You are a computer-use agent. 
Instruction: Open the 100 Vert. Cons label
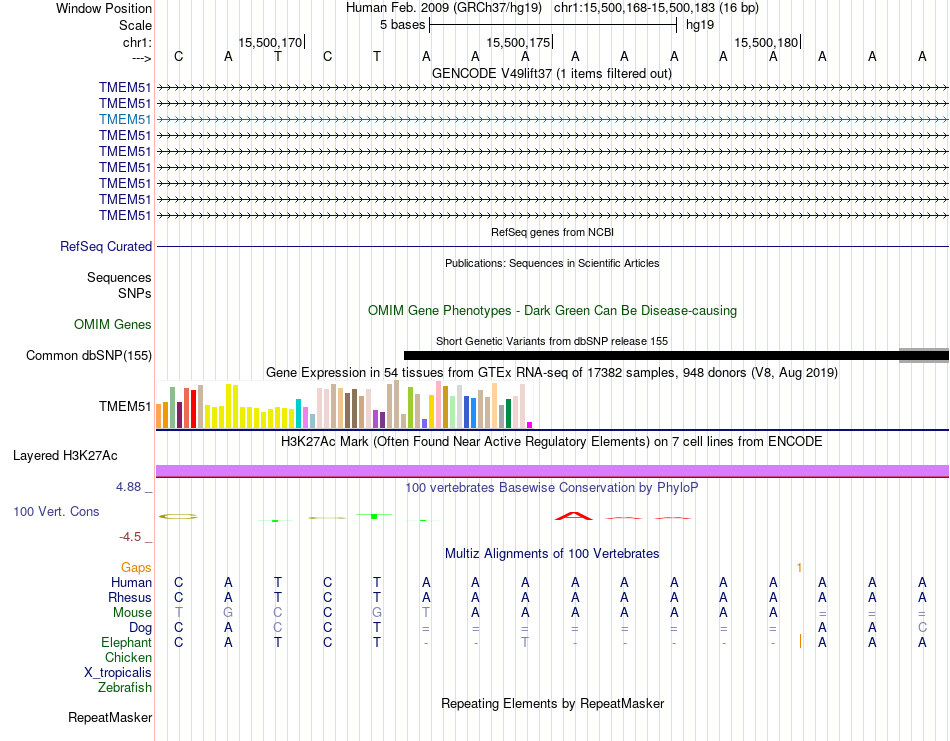56,511
